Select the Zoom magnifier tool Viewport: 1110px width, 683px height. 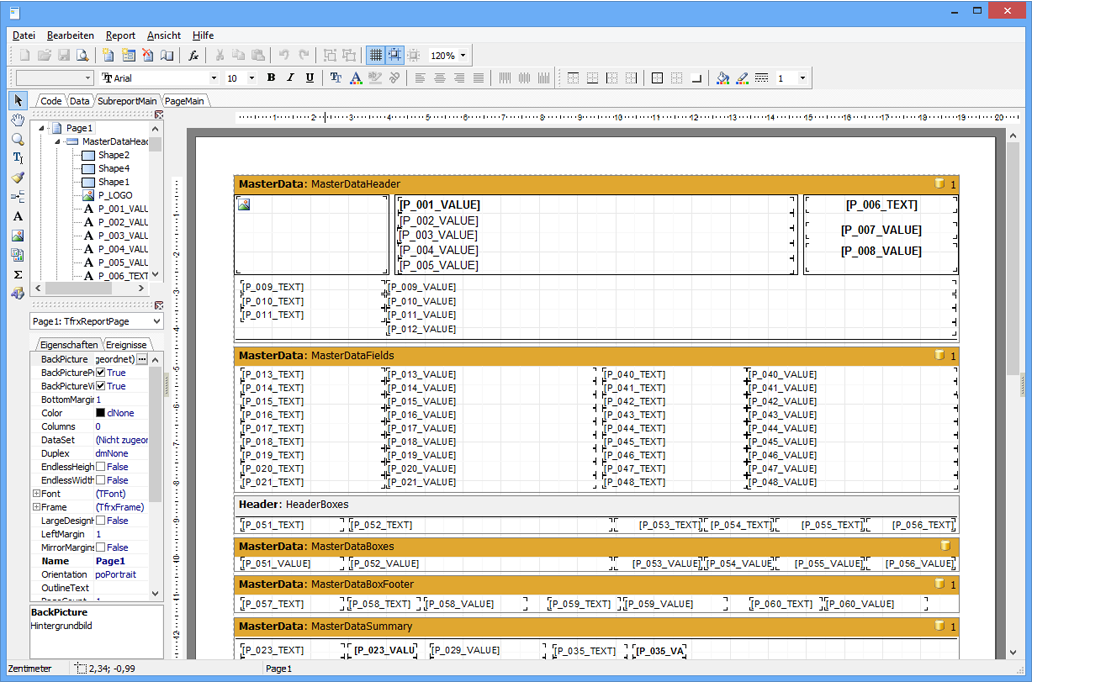click(x=18, y=139)
